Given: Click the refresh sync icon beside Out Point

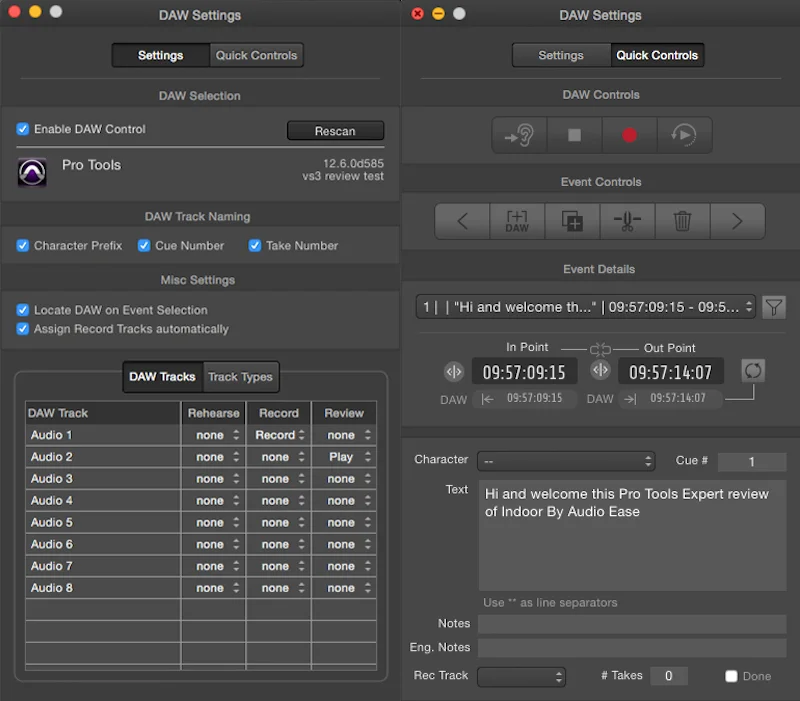Looking at the screenshot, I should [x=753, y=370].
